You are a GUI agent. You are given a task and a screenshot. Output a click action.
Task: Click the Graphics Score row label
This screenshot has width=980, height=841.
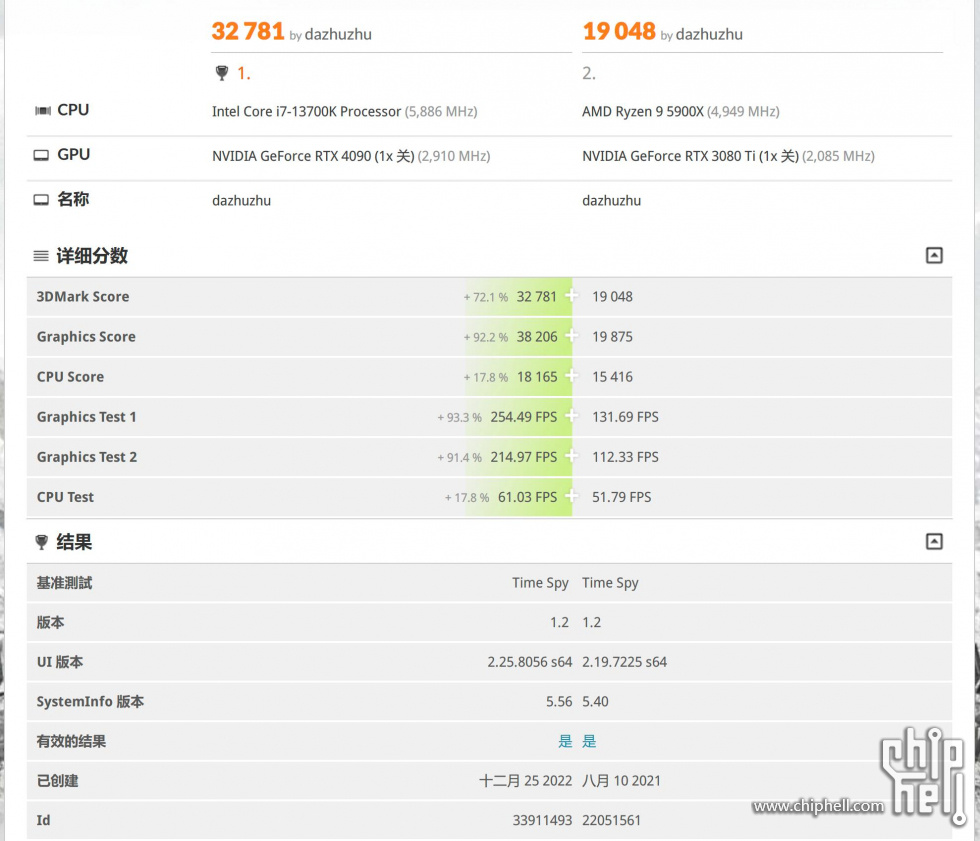click(86, 337)
